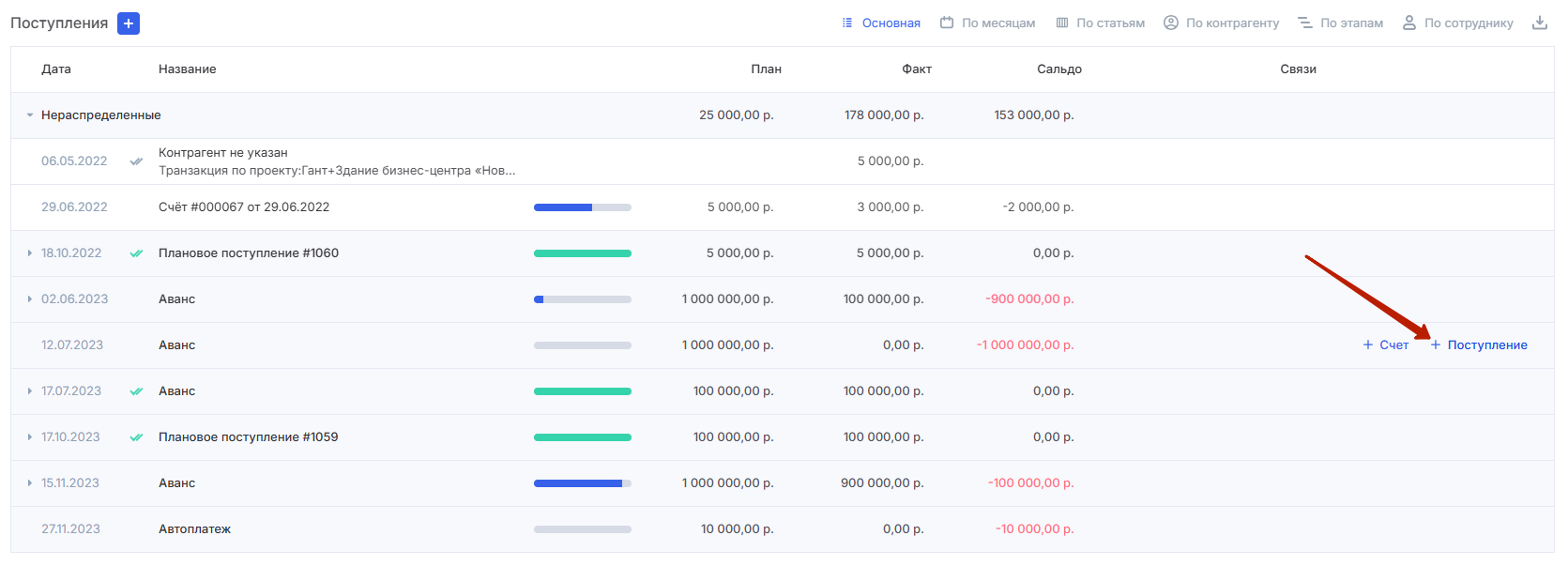This screenshot has height=566, width=1568.
Task: Click the + Счет link
Action: coord(1386,345)
